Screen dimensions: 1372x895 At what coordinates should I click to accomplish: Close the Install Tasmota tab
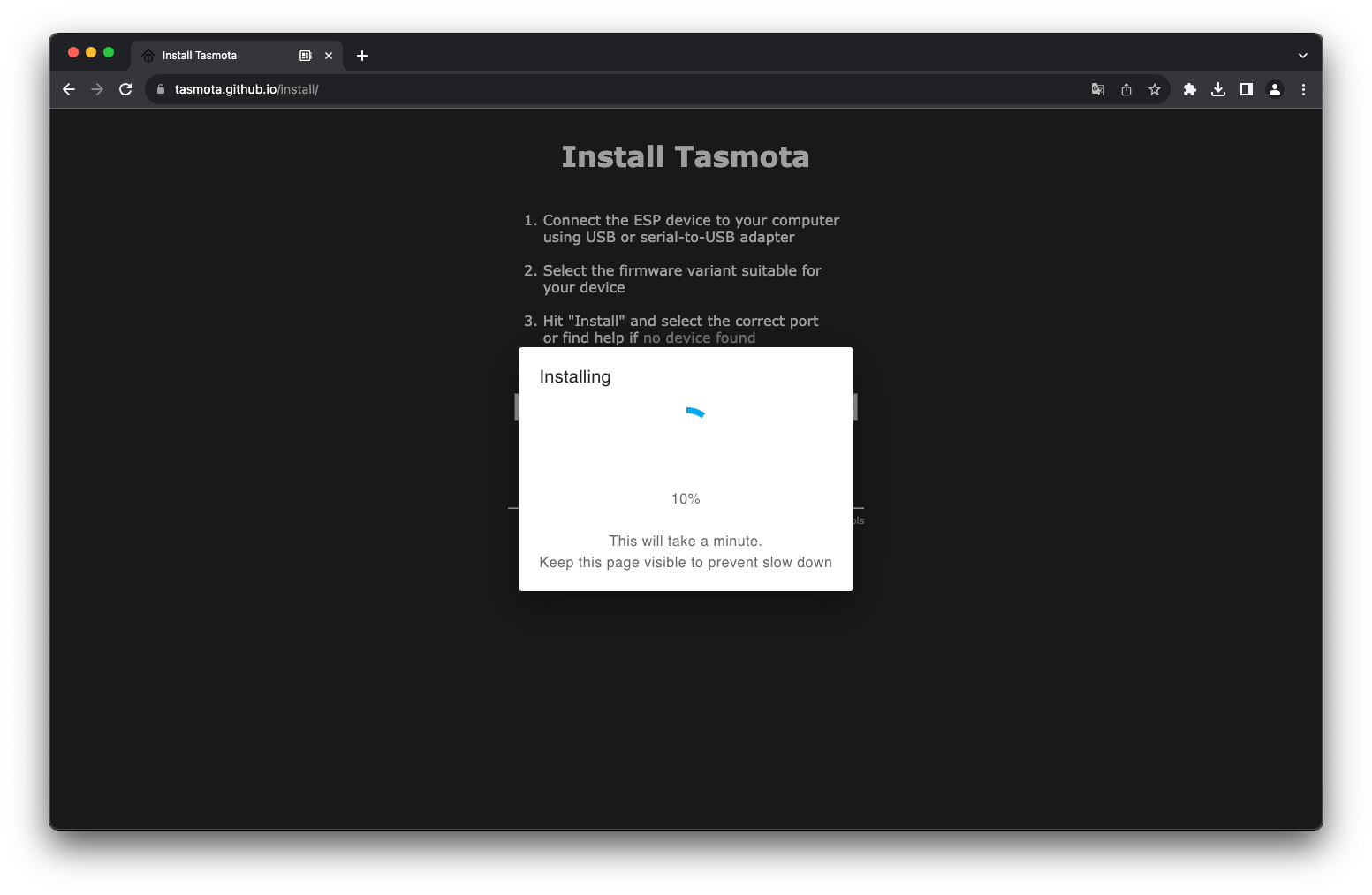point(329,56)
